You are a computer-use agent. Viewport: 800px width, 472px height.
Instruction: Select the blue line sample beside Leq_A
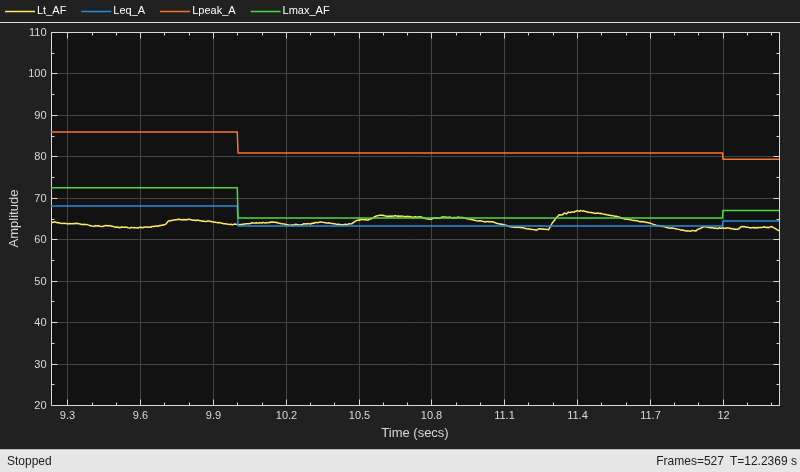pyautogui.click(x=96, y=11)
